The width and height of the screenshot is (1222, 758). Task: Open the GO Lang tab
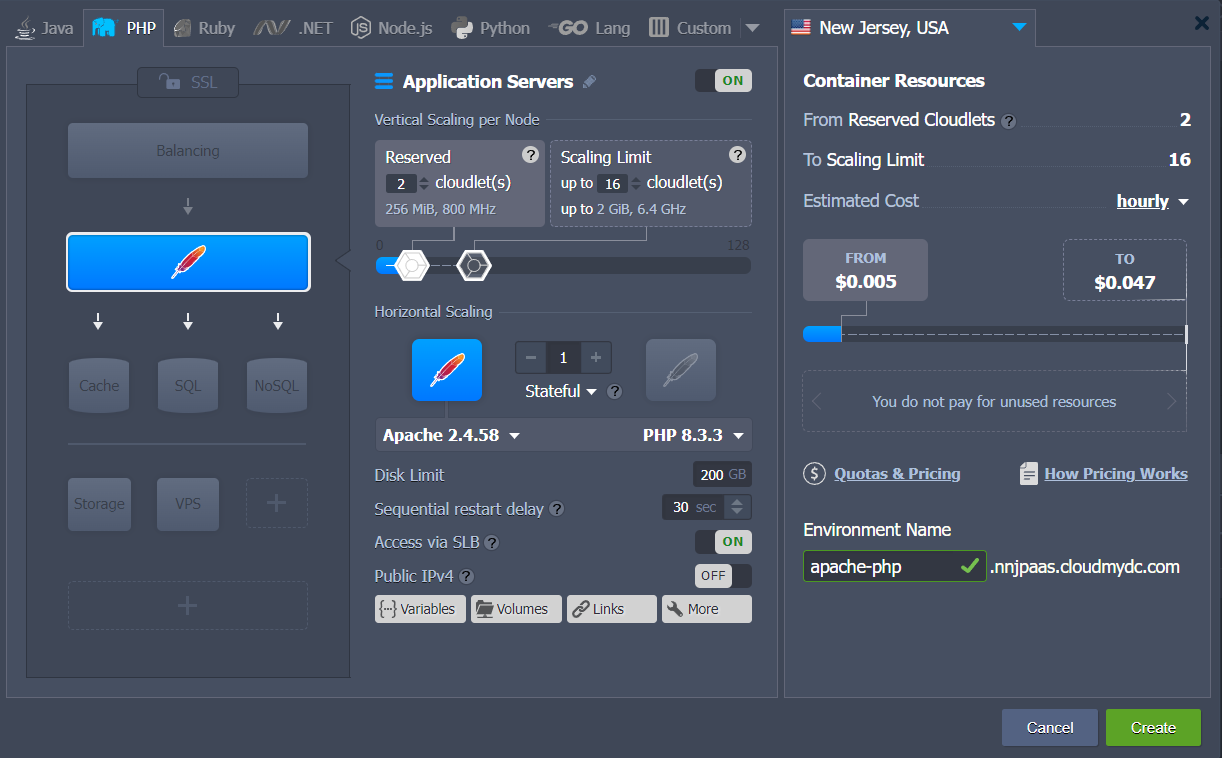click(x=589, y=28)
